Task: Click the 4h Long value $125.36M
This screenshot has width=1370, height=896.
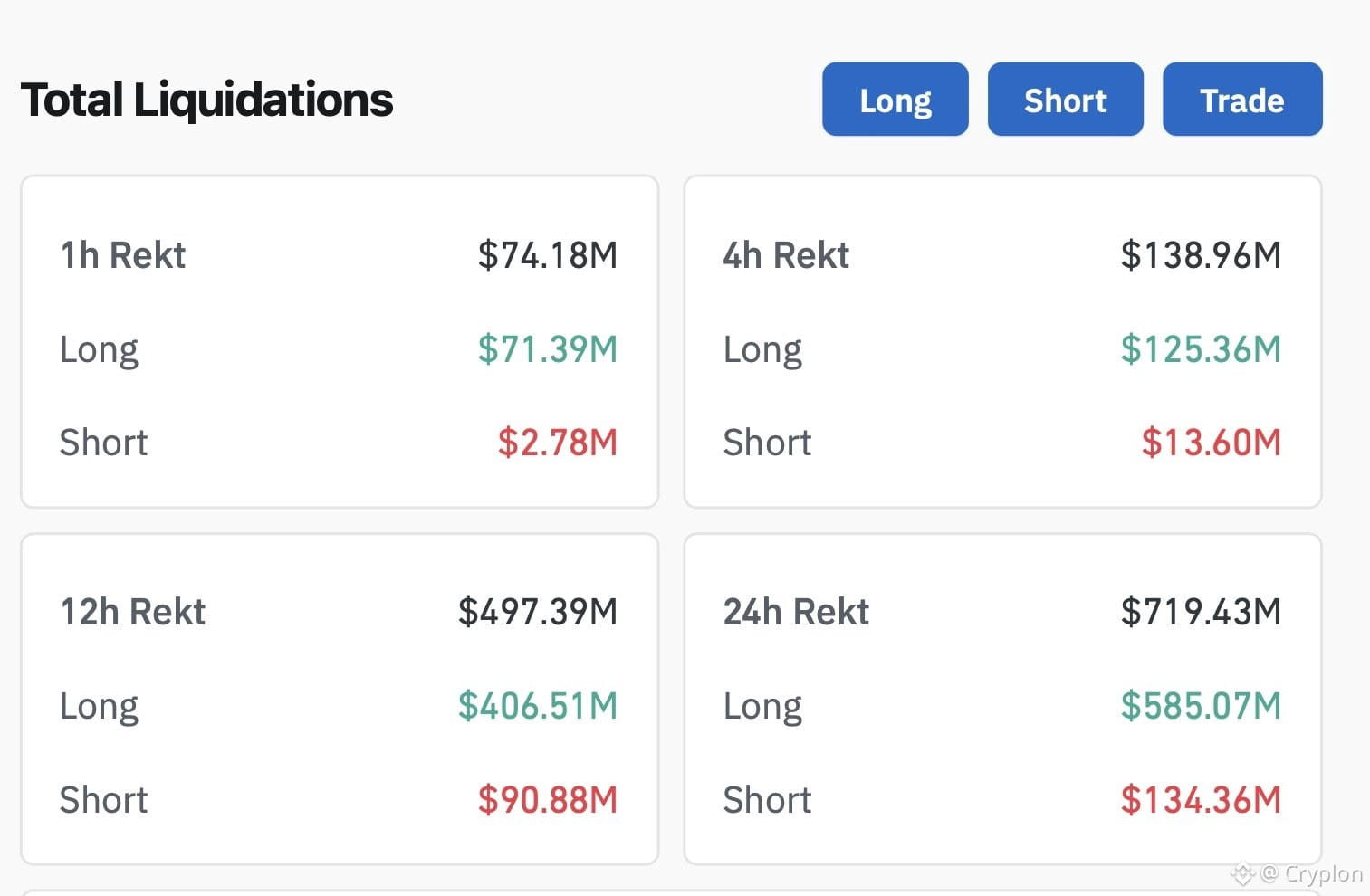Action: click(x=1201, y=349)
